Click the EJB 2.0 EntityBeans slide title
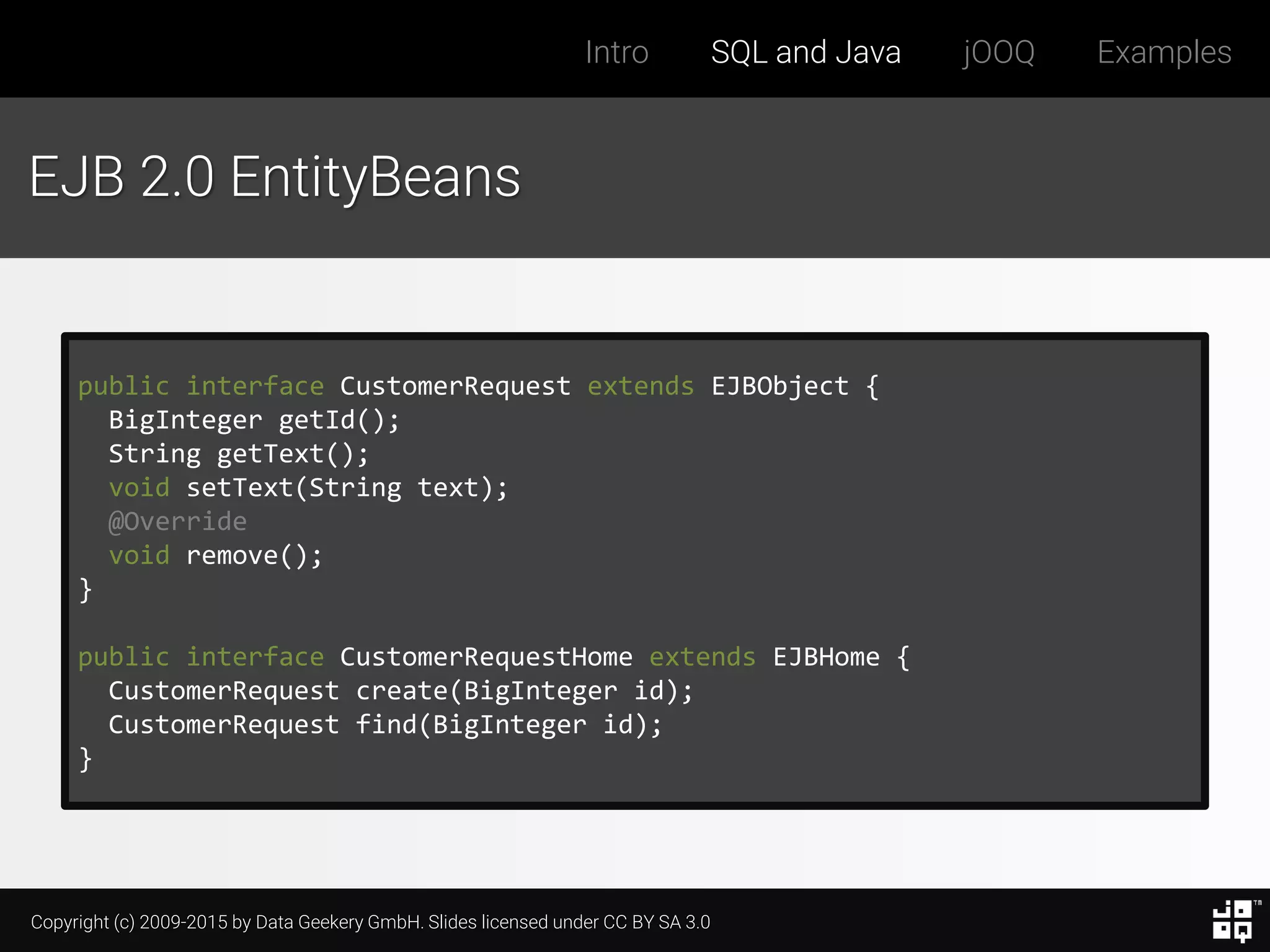This screenshot has width=1270, height=952. (x=275, y=177)
